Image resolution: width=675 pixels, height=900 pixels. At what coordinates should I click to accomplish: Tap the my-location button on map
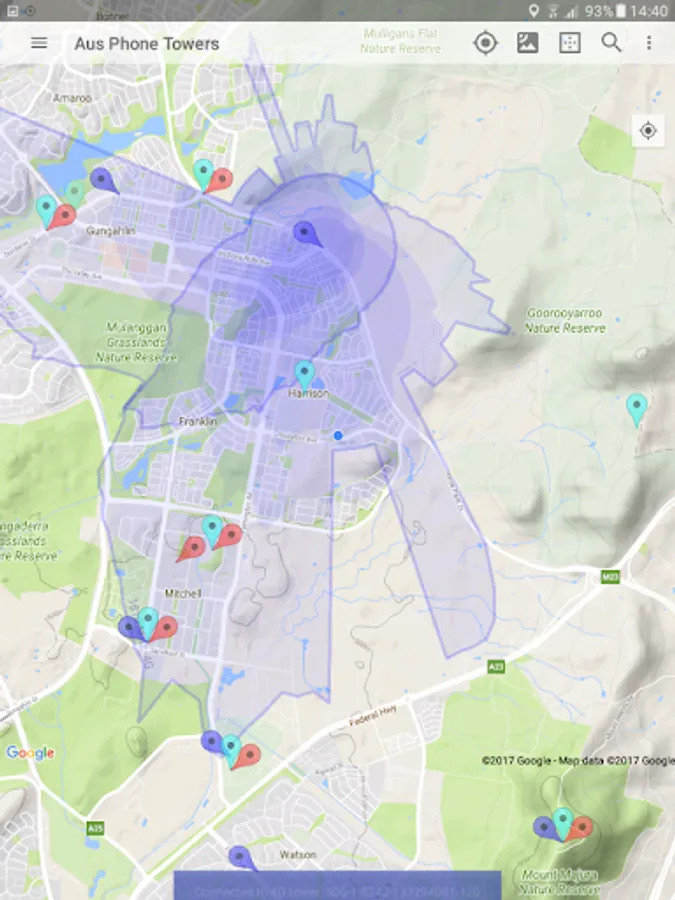[648, 131]
